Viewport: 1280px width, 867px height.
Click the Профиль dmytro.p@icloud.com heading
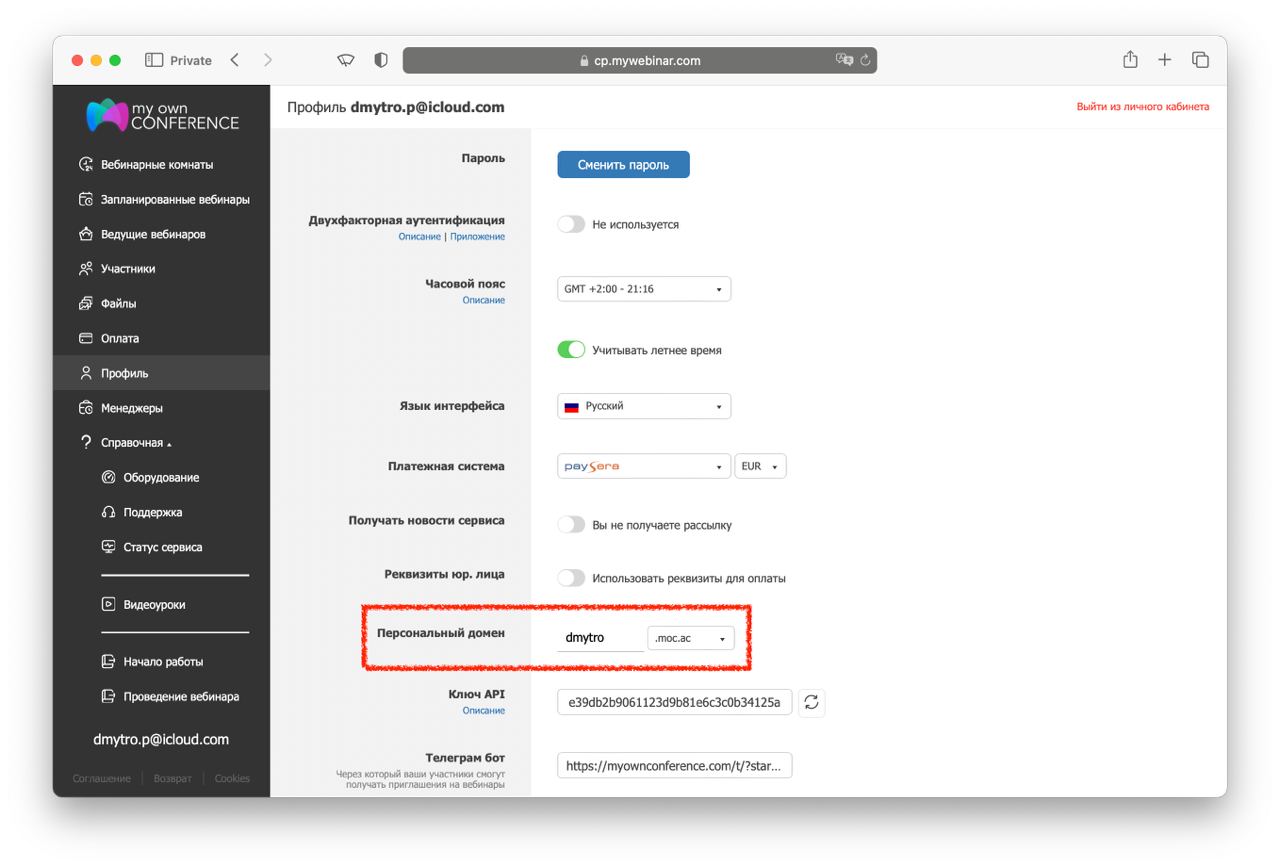pyautogui.click(x=396, y=107)
